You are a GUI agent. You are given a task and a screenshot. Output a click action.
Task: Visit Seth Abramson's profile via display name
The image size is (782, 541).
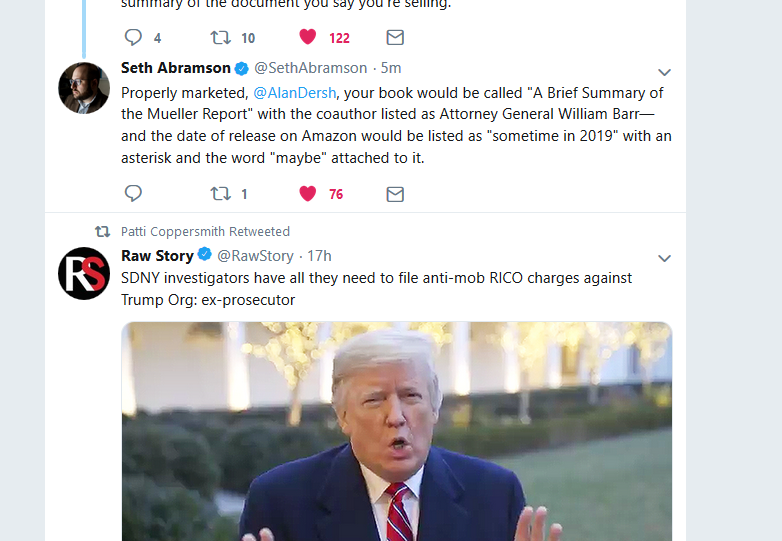pos(176,68)
